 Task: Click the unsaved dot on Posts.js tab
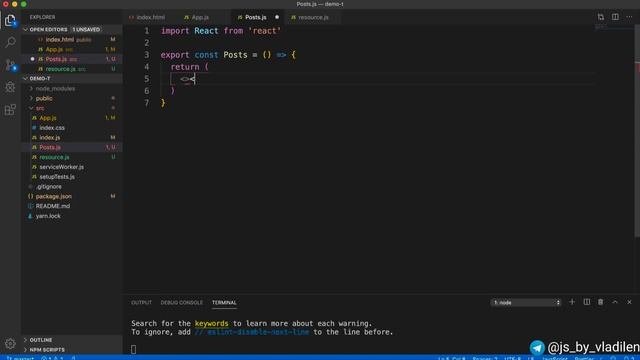click(277, 17)
